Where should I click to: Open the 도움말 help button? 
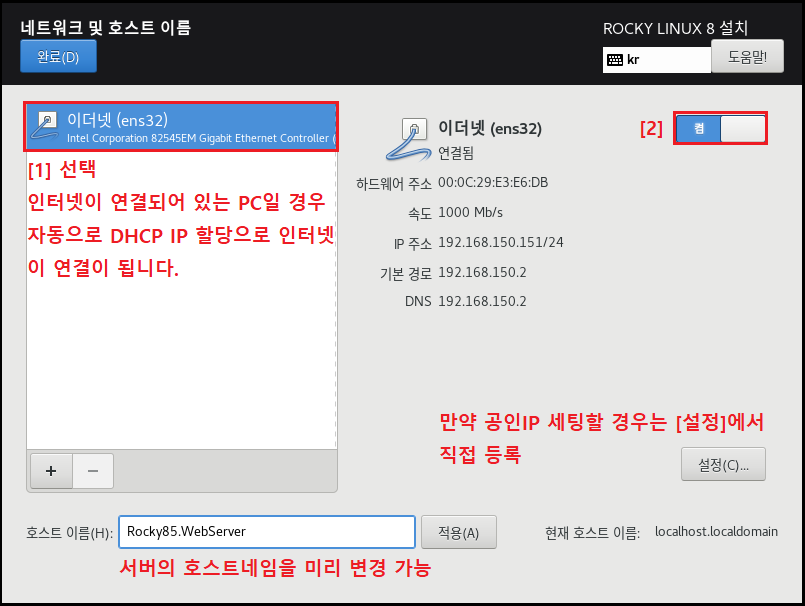tap(747, 56)
